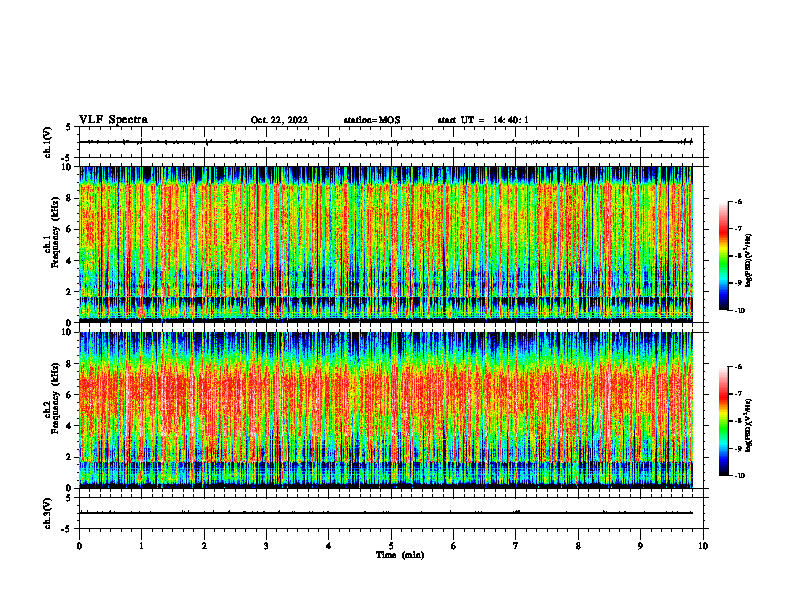Click the time axis end label "10"
This screenshot has height=612, width=792.
click(x=703, y=546)
